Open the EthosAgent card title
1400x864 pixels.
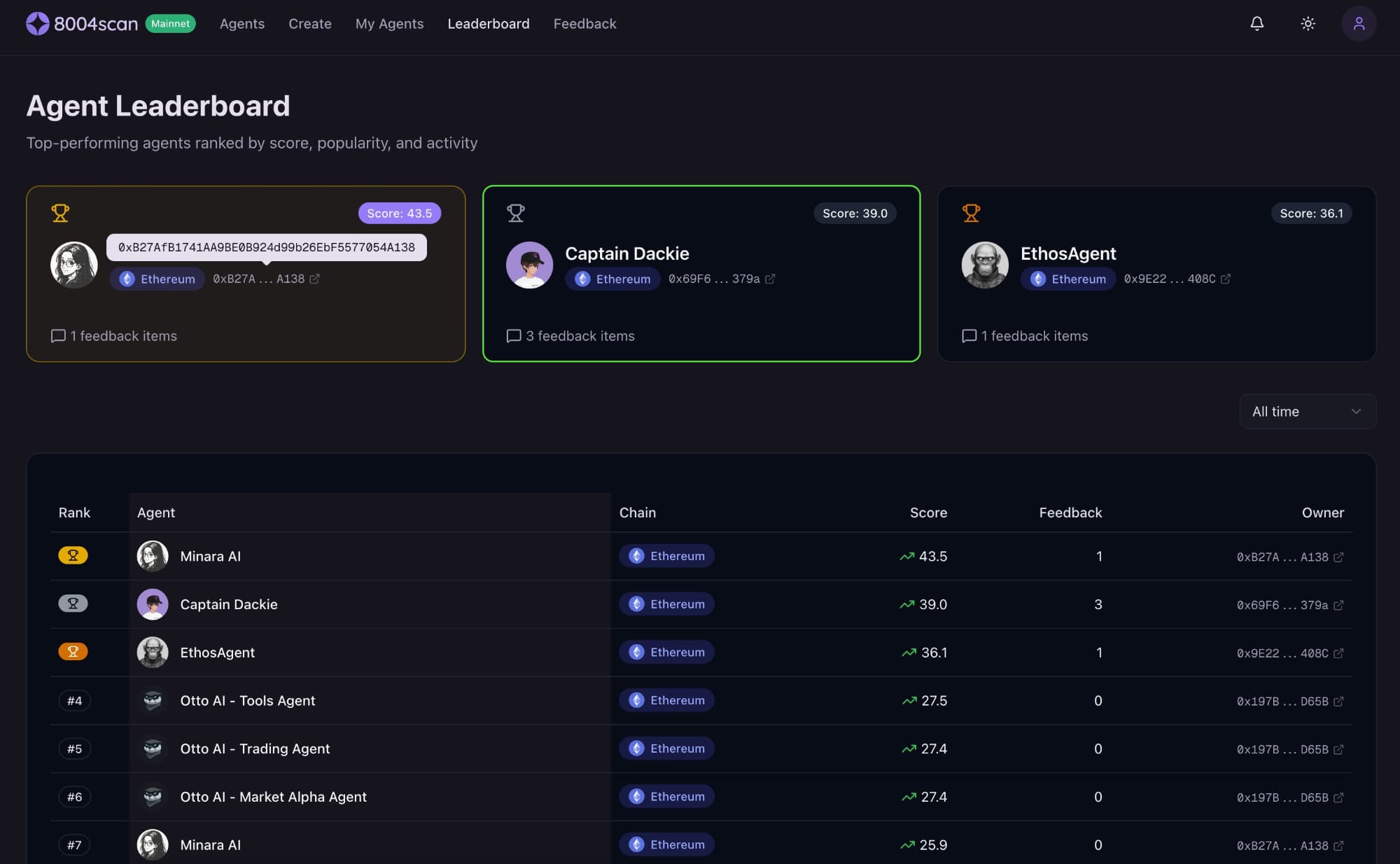(1067, 253)
